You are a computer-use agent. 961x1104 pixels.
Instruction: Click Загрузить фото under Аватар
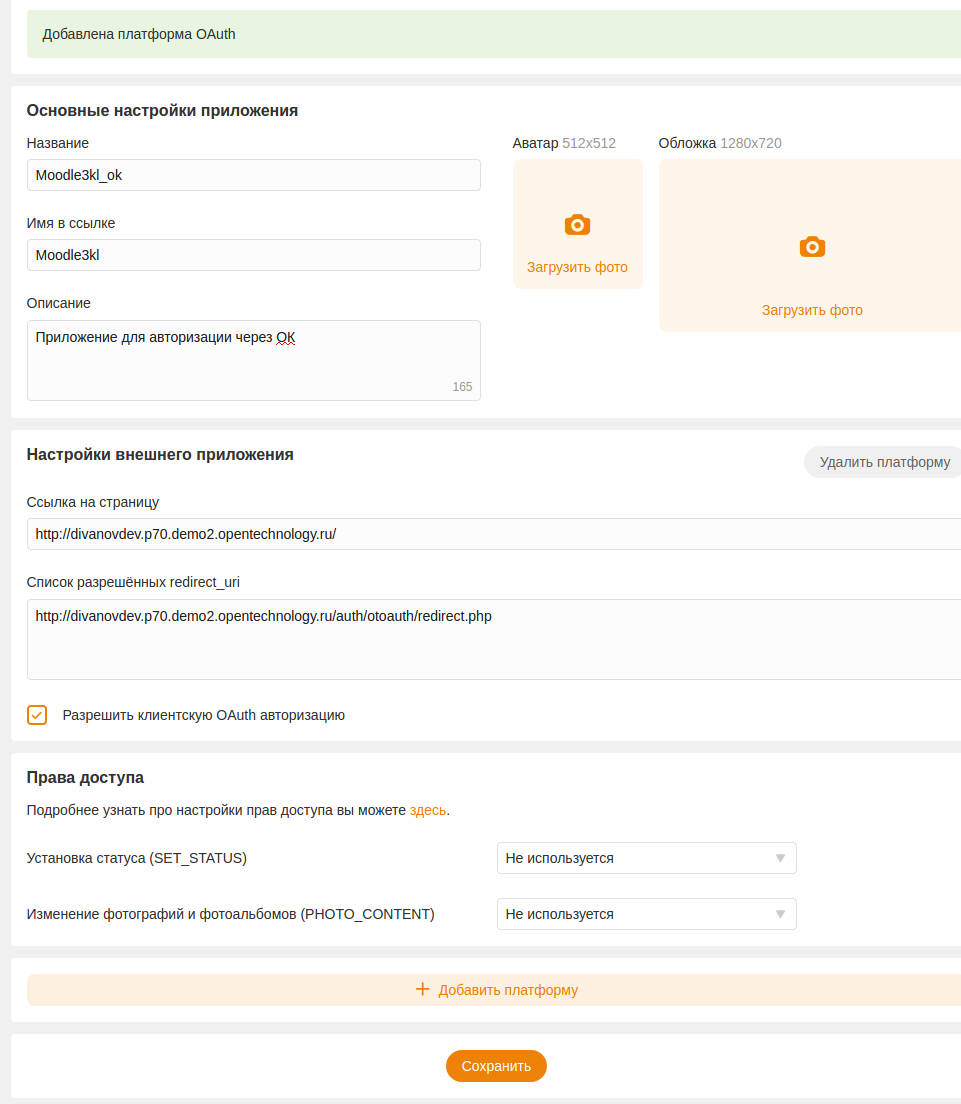click(x=577, y=268)
